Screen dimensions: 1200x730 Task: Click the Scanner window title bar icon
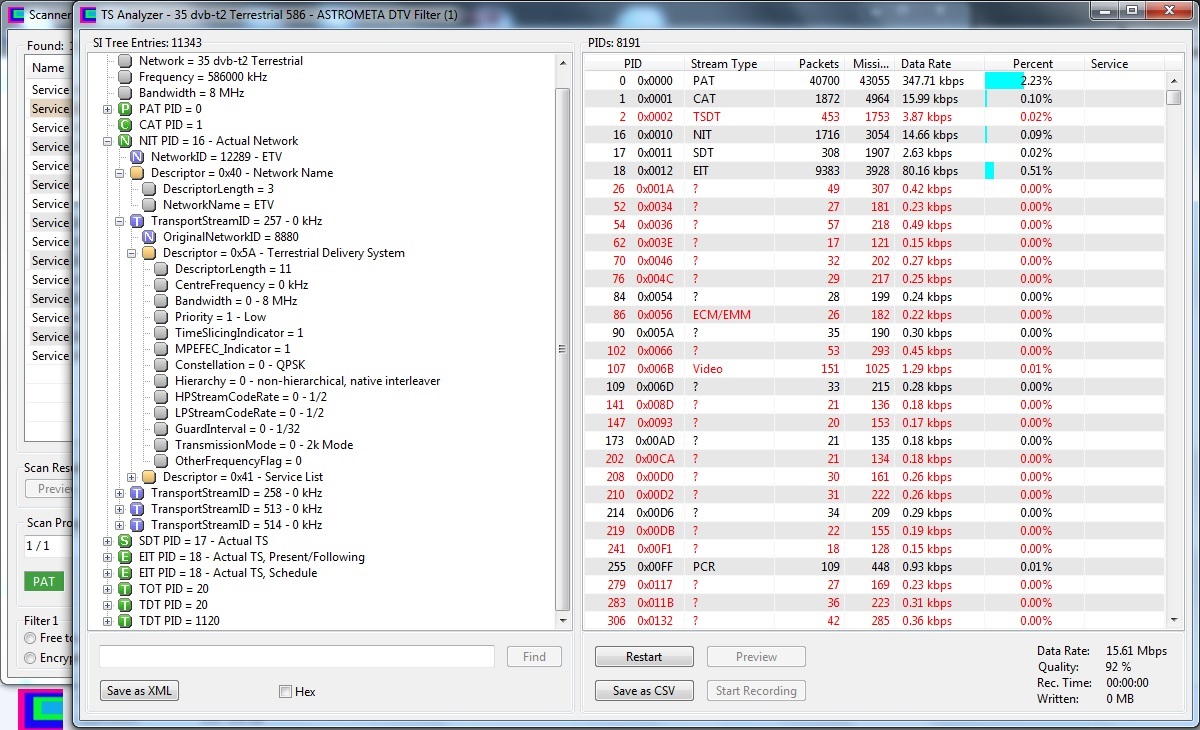(15, 14)
